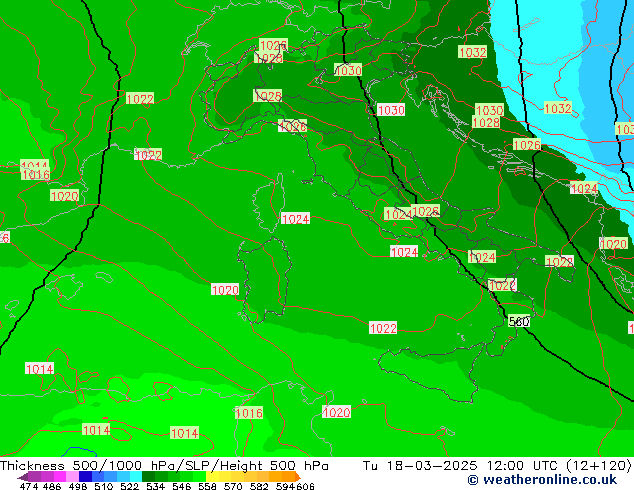The width and height of the screenshot is (634, 490).
Task: Pick the brightest green legend swatch
Action: [x=199, y=477]
